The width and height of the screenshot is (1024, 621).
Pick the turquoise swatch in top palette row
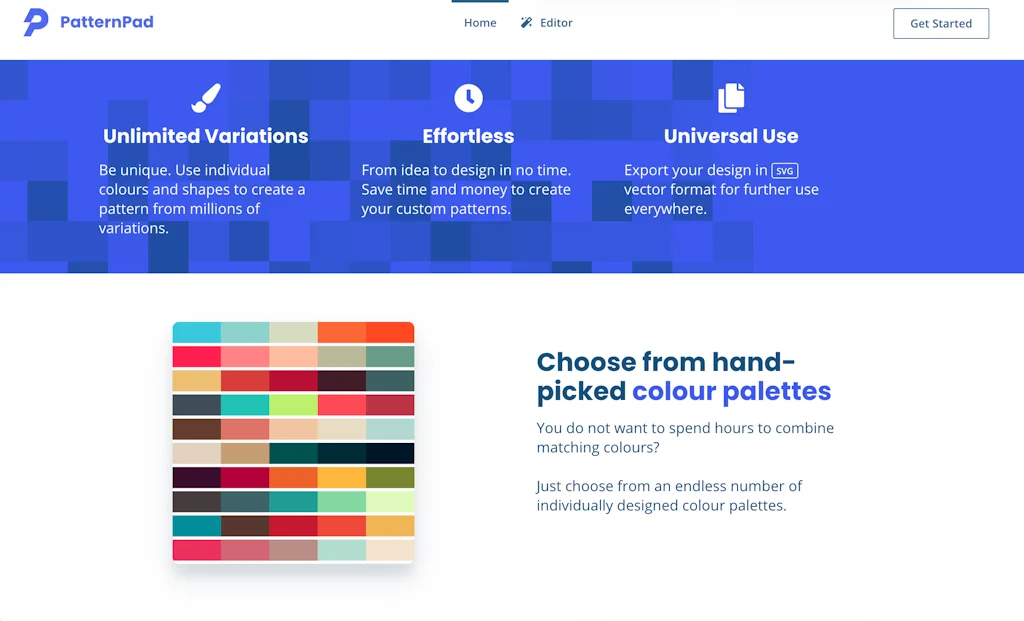pyautogui.click(x=196, y=332)
